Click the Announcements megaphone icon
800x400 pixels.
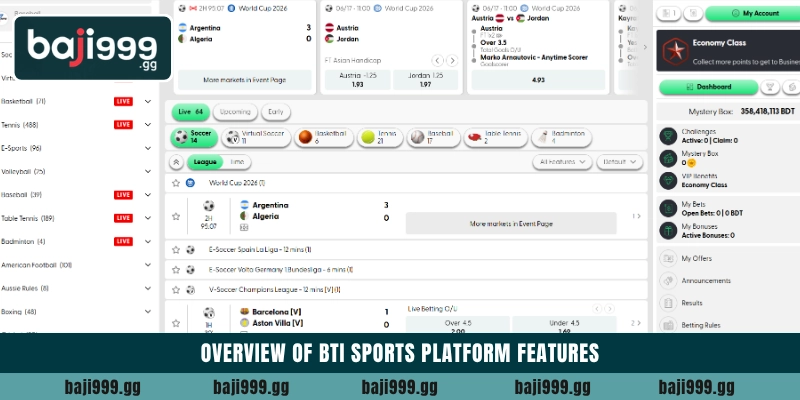click(x=668, y=281)
